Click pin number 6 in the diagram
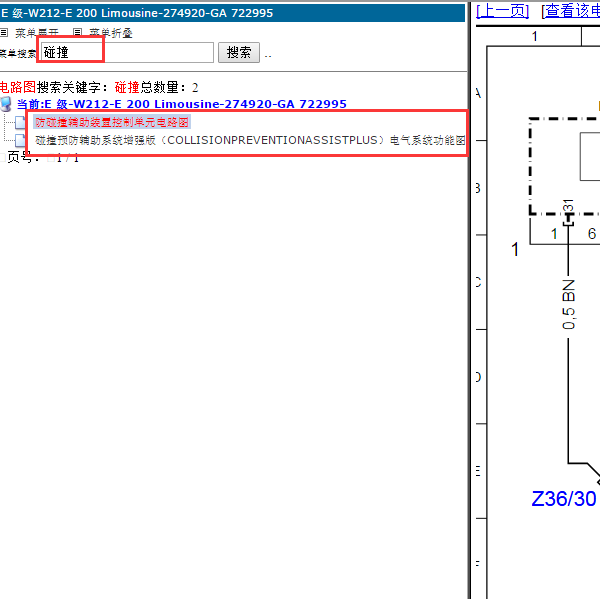Screen dimensions: 600x599 point(592,233)
